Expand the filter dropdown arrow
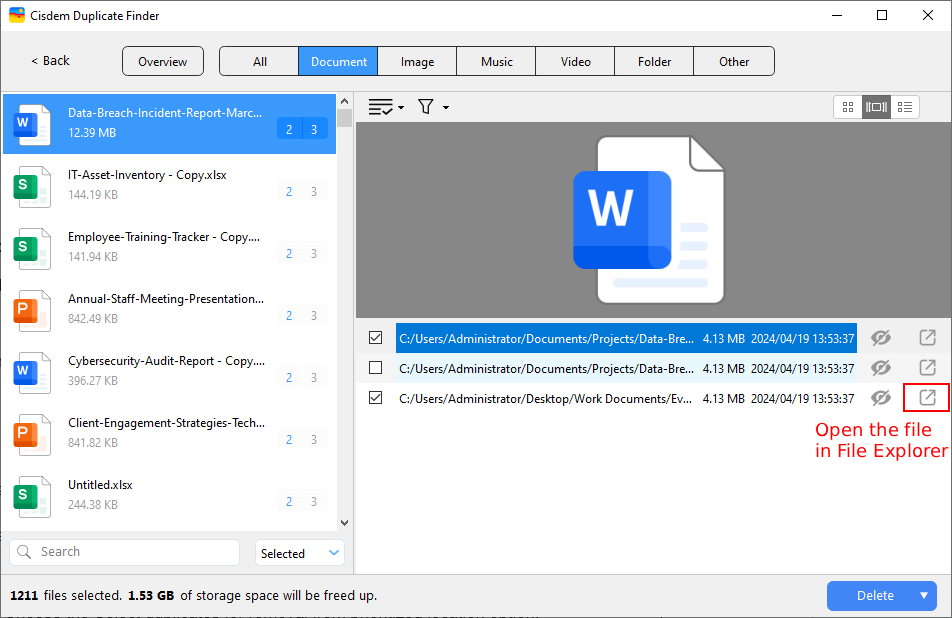This screenshot has width=952, height=618. coord(446,108)
